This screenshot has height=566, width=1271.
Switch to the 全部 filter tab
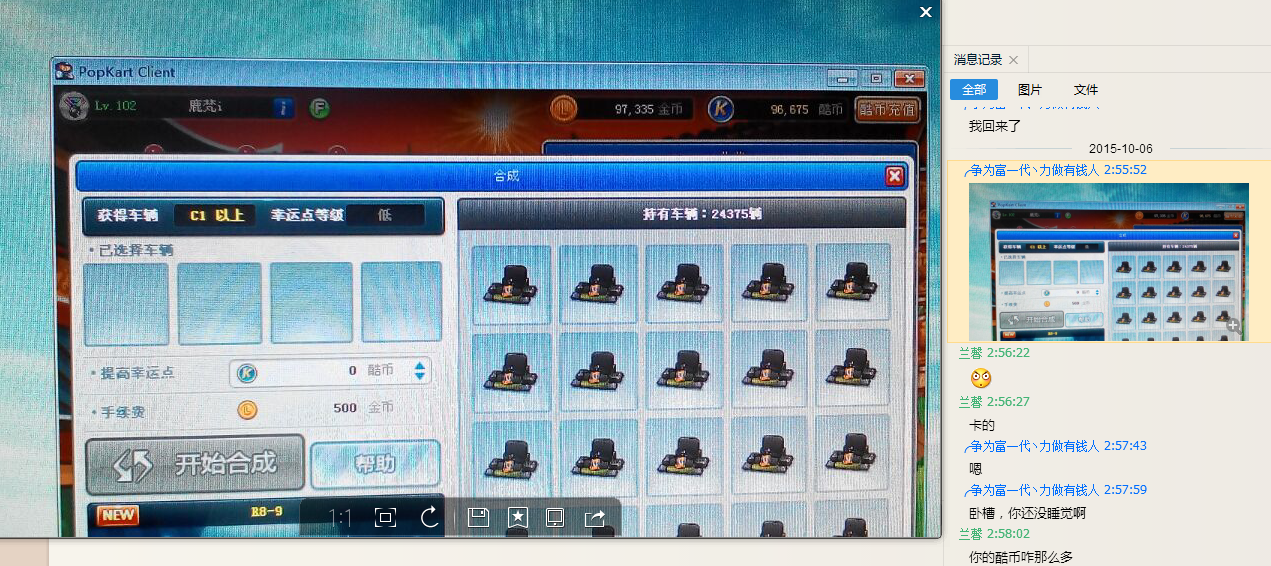[973, 90]
